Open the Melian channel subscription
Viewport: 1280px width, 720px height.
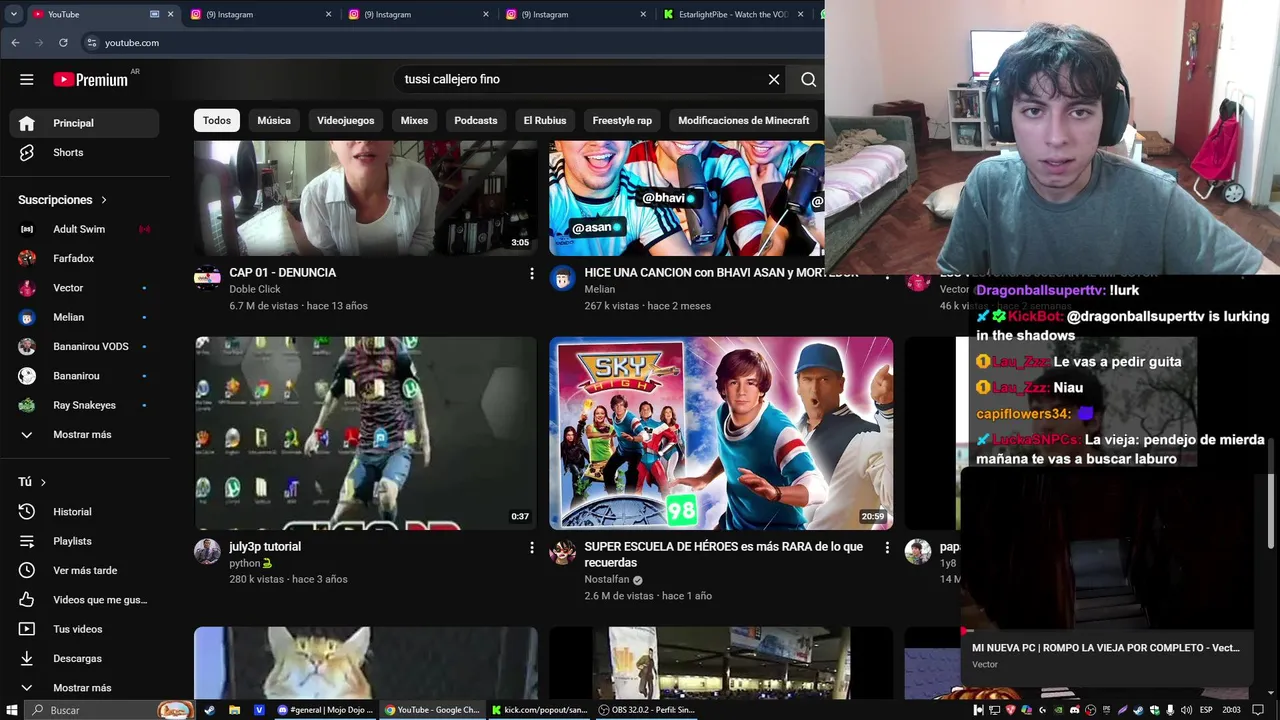tap(84, 317)
